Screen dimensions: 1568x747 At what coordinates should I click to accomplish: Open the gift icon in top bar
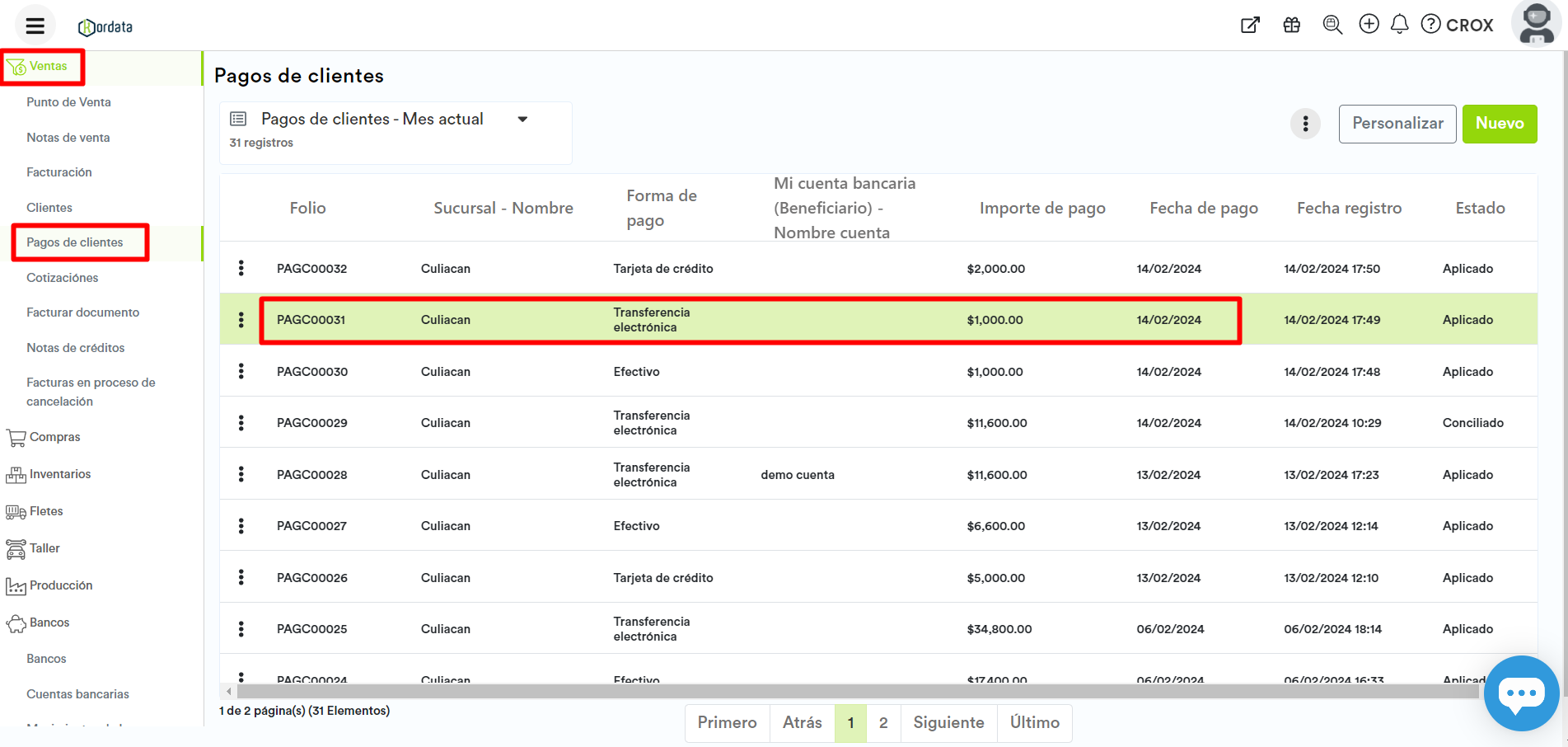coord(1291,26)
